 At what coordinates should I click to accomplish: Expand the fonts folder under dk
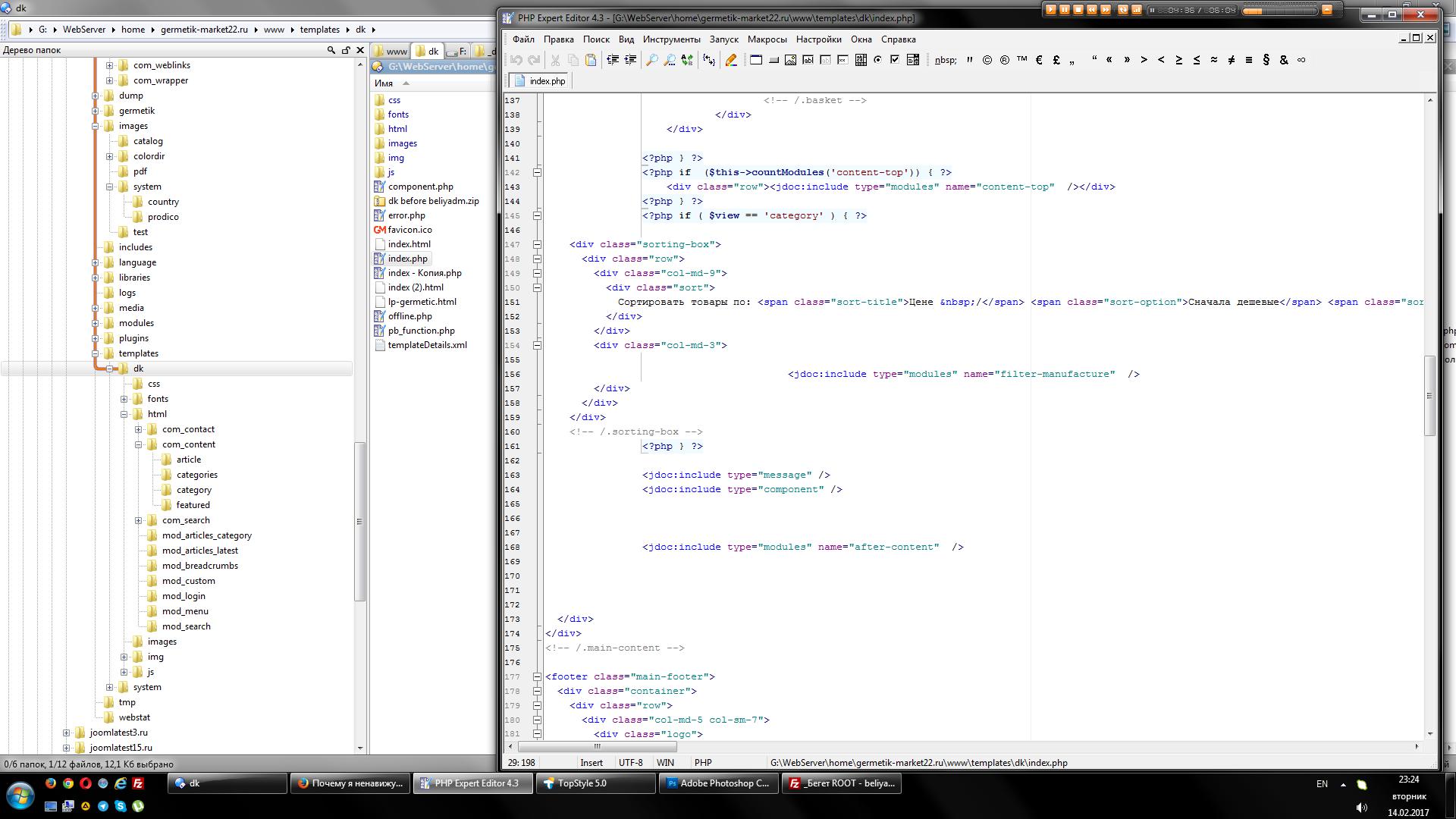point(124,399)
